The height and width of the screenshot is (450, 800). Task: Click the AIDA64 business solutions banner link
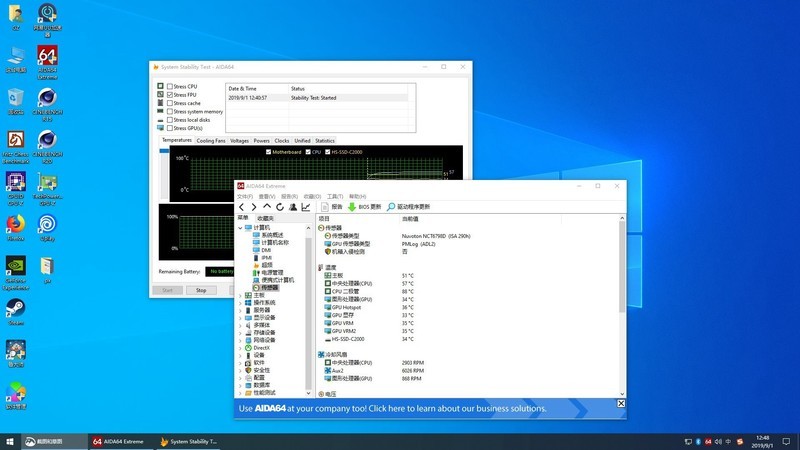point(420,408)
